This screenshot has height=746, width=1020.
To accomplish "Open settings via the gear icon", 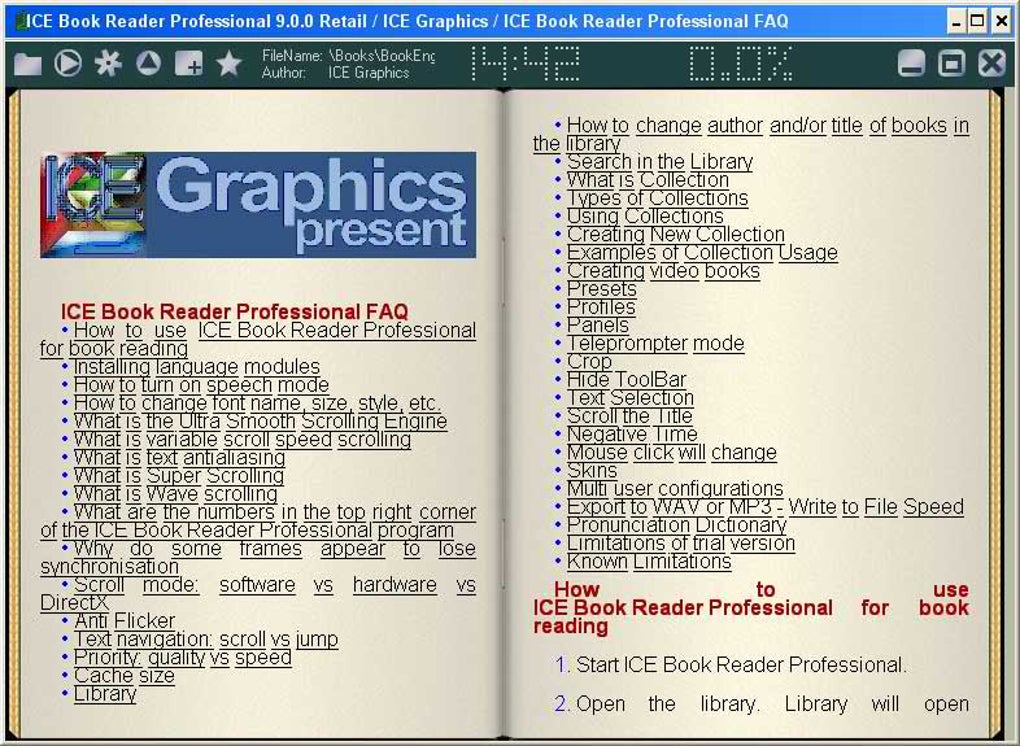I will [108, 64].
